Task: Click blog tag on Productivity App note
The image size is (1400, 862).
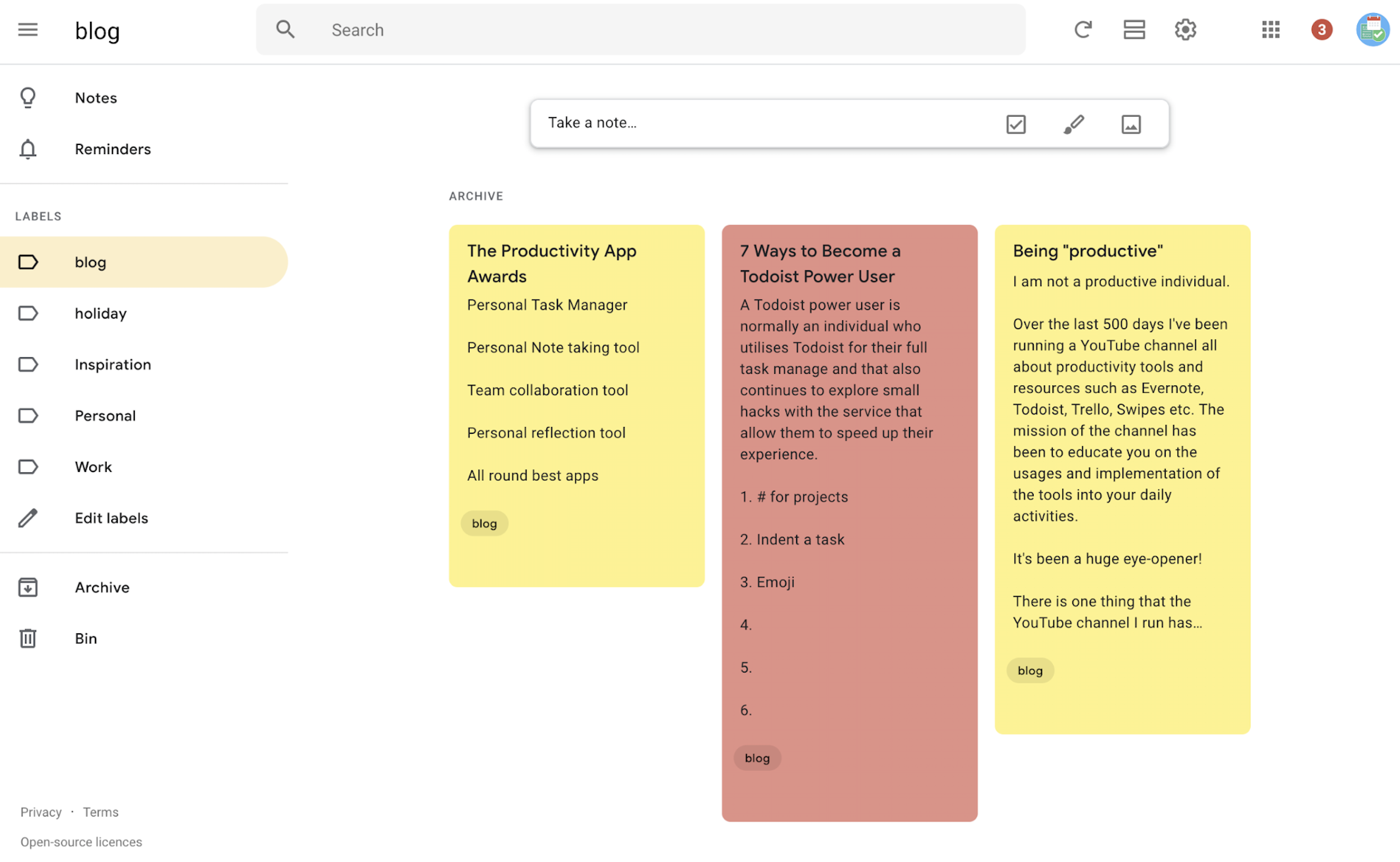Action: (x=484, y=522)
